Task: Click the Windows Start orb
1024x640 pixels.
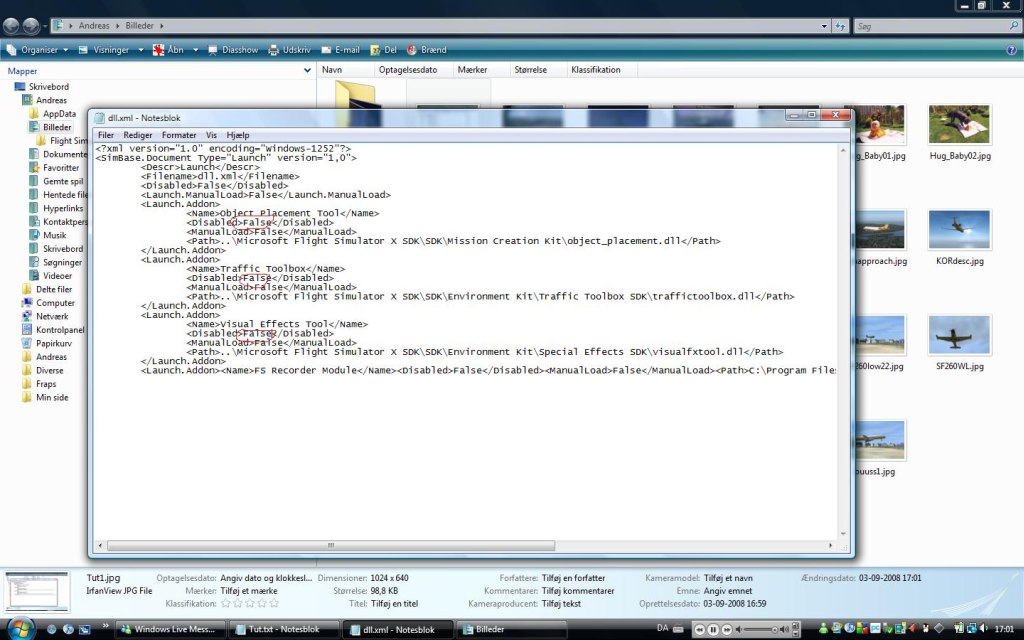Action: pos(17,629)
